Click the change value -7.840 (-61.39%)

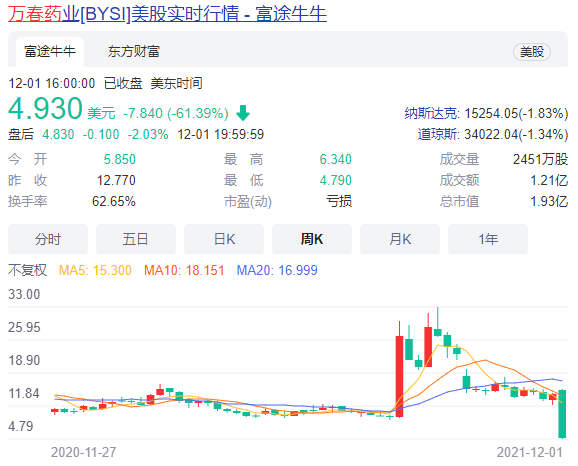(176, 113)
